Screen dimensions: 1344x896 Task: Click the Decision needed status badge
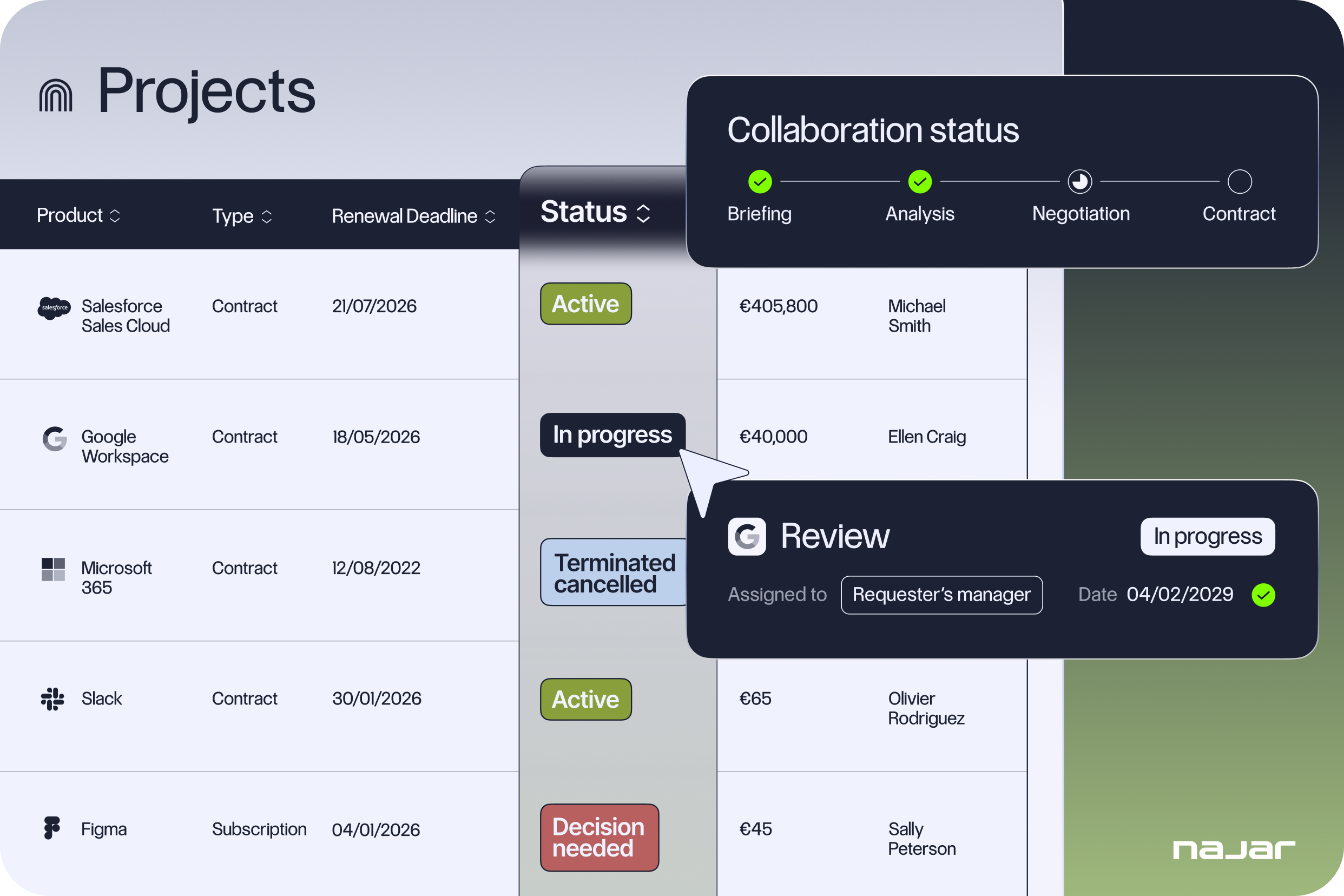(x=599, y=837)
